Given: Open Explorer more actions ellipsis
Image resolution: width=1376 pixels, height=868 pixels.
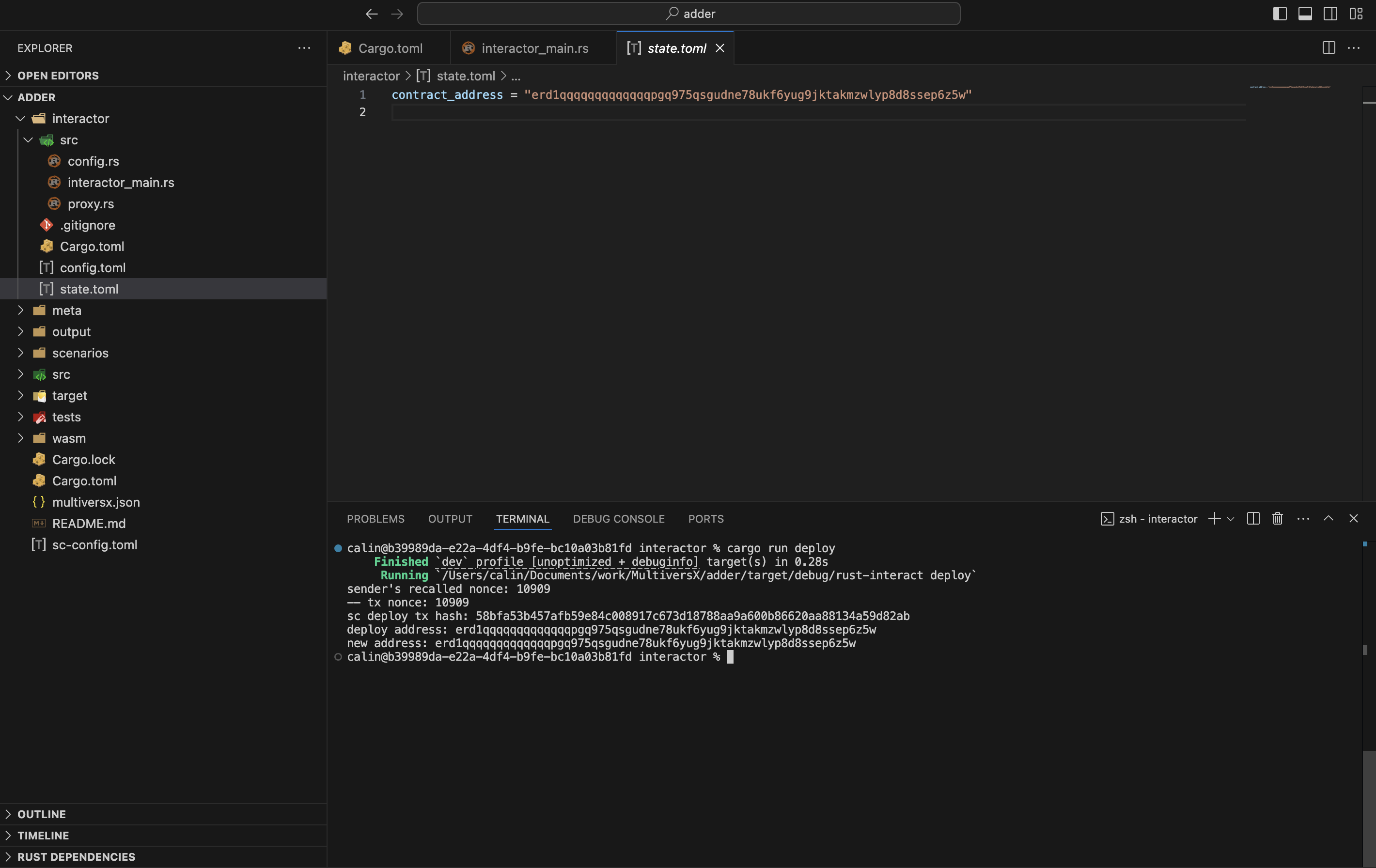Looking at the screenshot, I should tap(304, 48).
